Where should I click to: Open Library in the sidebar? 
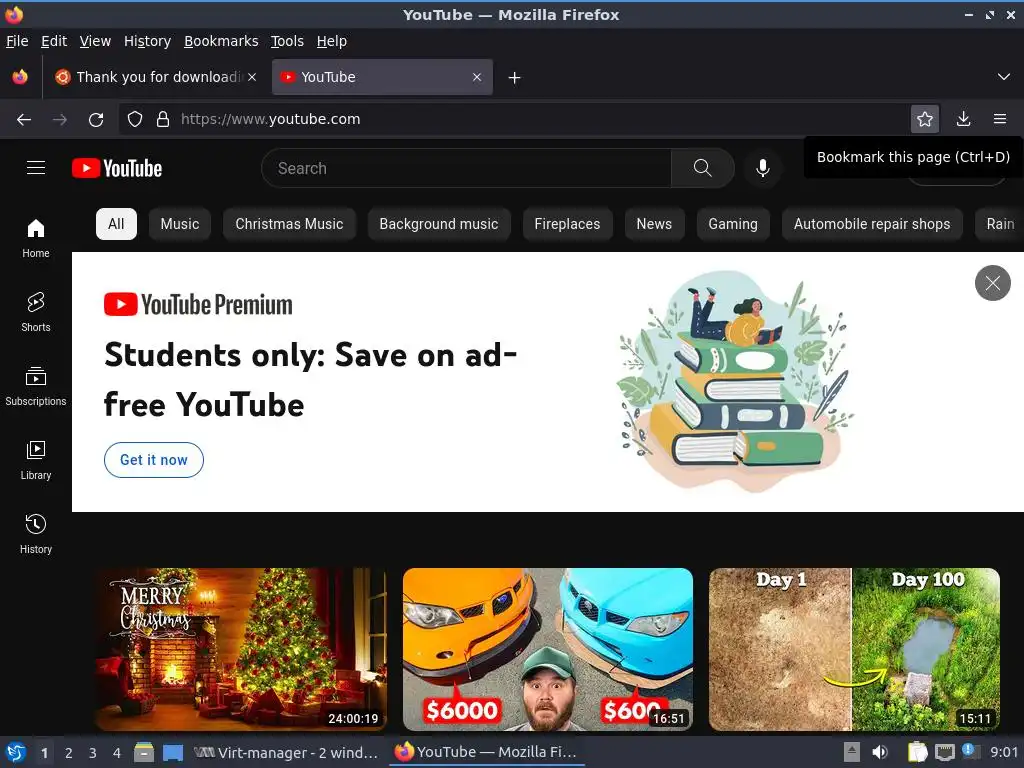pyautogui.click(x=36, y=460)
